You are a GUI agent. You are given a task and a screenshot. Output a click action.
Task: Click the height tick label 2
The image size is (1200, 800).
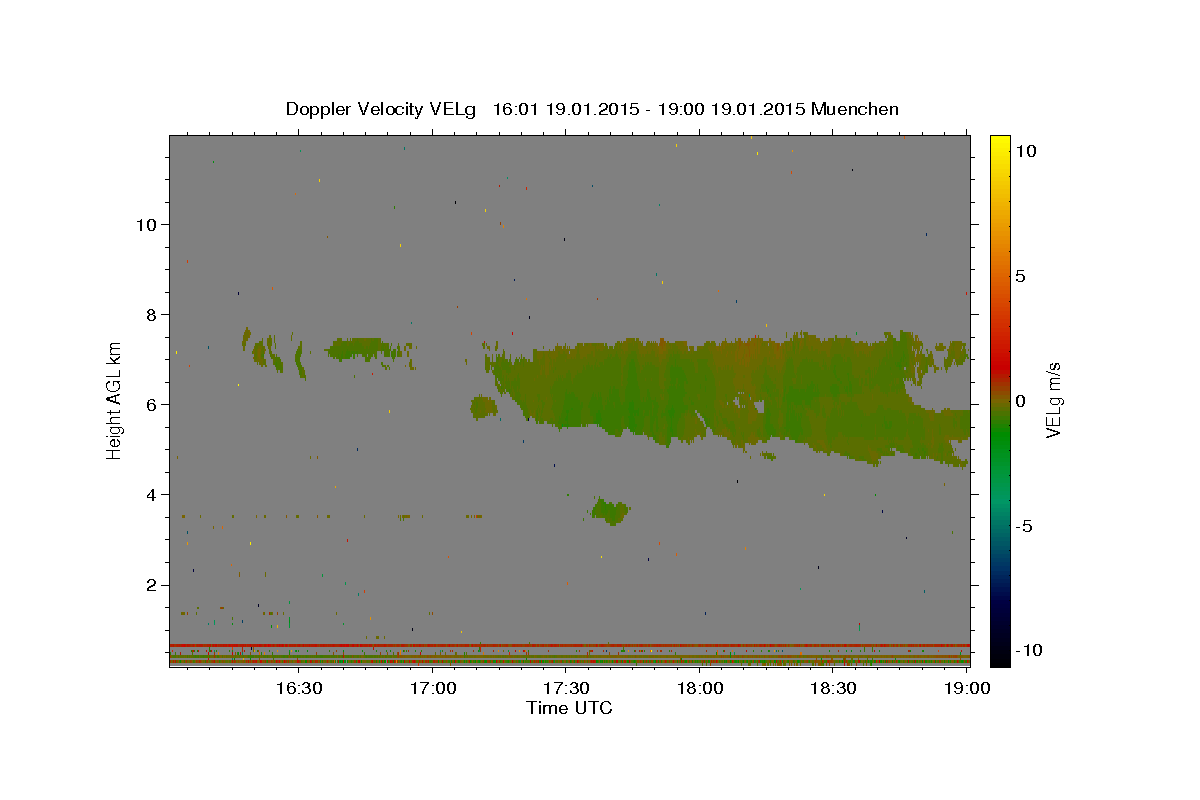tap(152, 585)
